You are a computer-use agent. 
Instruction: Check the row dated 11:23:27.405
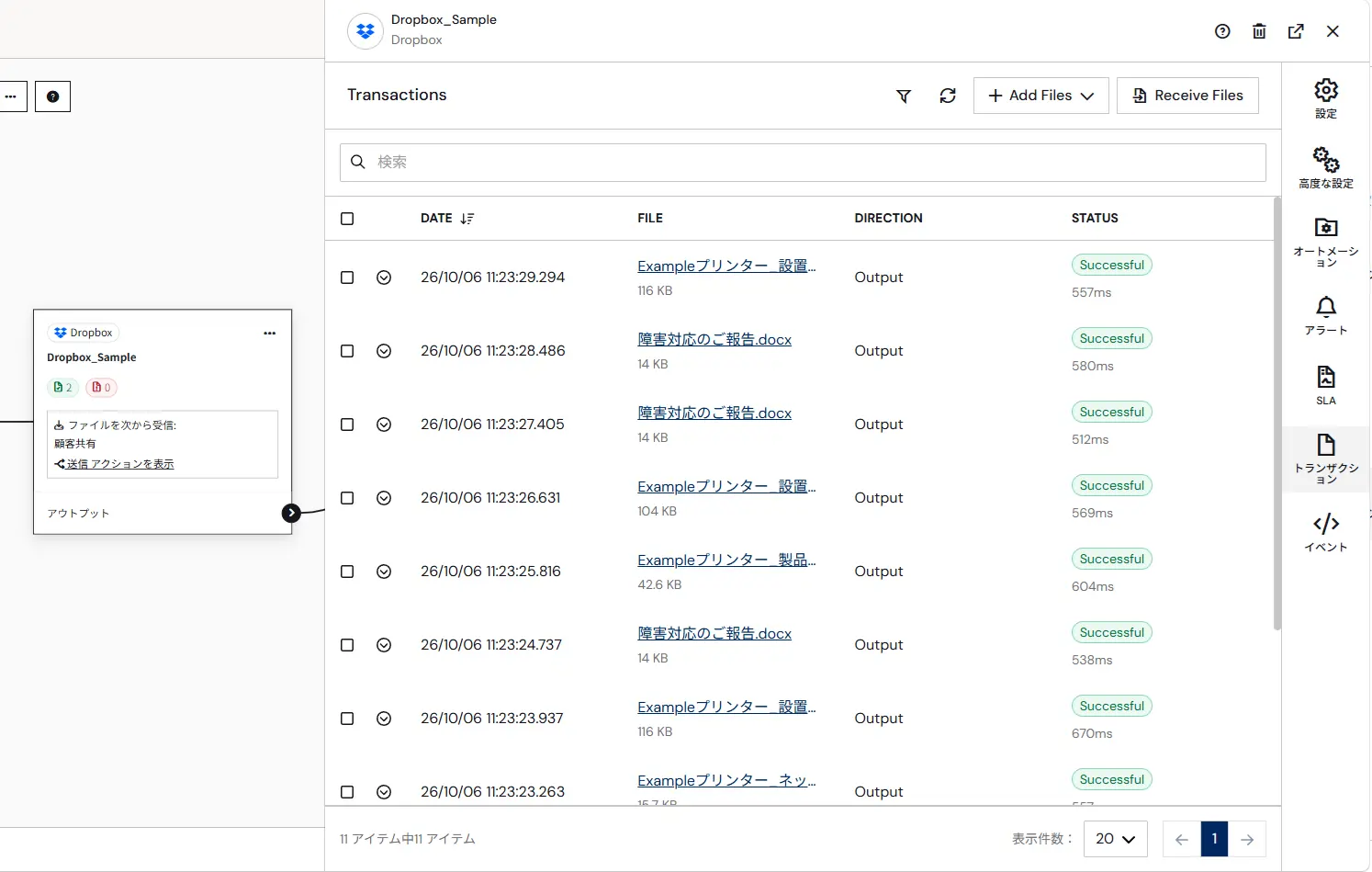point(347,425)
